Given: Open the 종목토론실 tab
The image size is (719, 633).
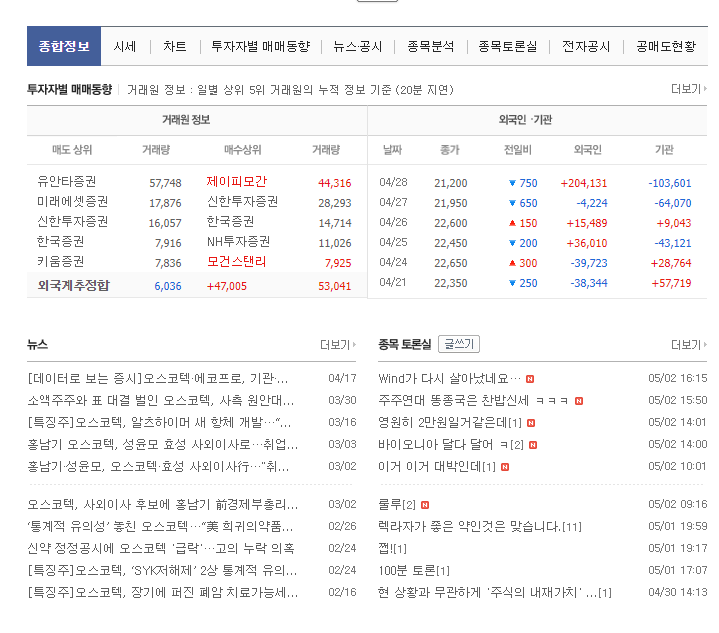Looking at the screenshot, I should 508,46.
